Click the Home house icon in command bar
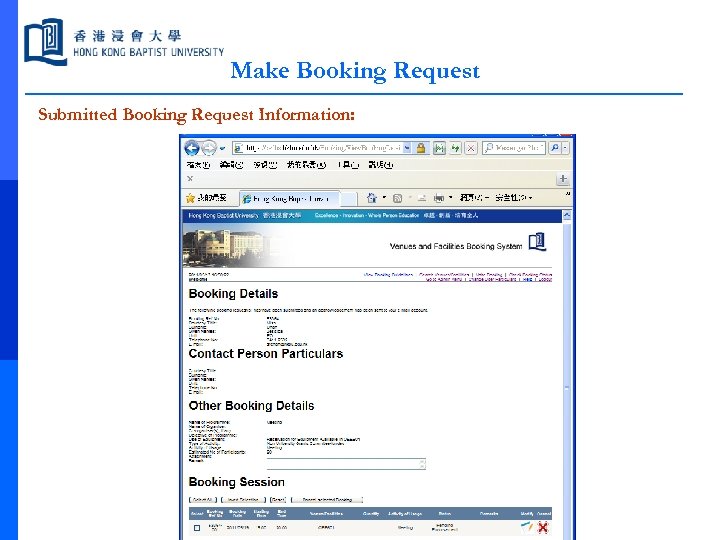The image size is (720, 540). [x=371, y=198]
